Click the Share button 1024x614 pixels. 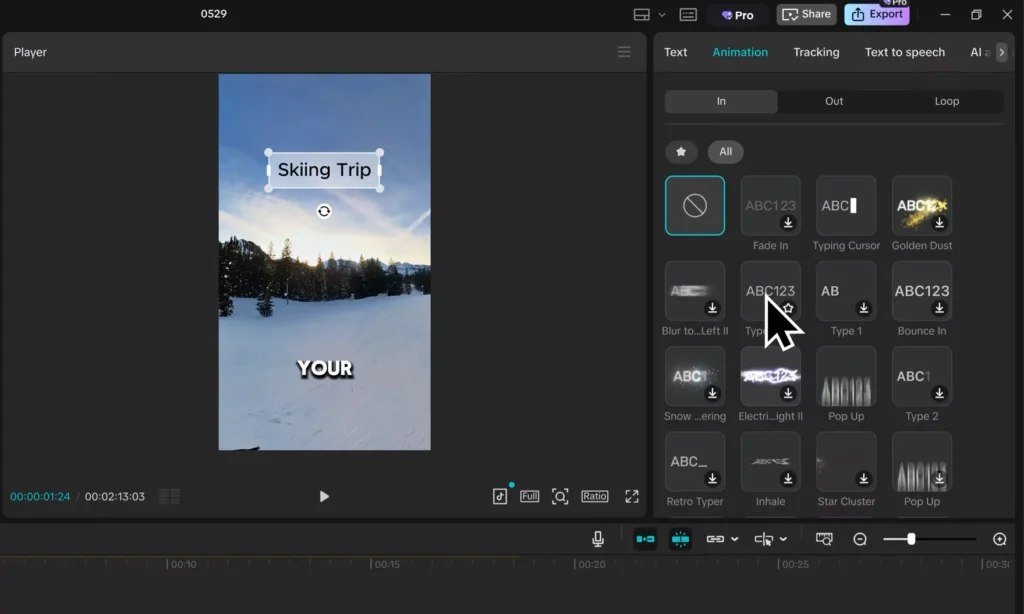(807, 14)
